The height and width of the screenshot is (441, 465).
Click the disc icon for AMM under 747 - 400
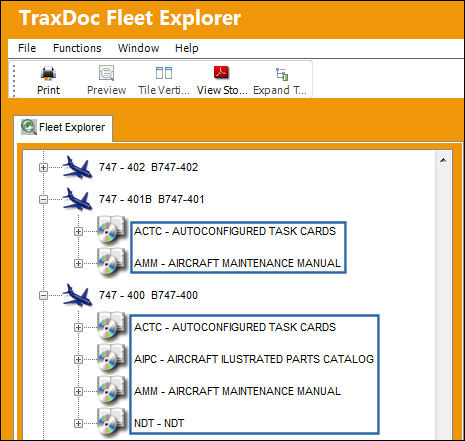(x=111, y=390)
